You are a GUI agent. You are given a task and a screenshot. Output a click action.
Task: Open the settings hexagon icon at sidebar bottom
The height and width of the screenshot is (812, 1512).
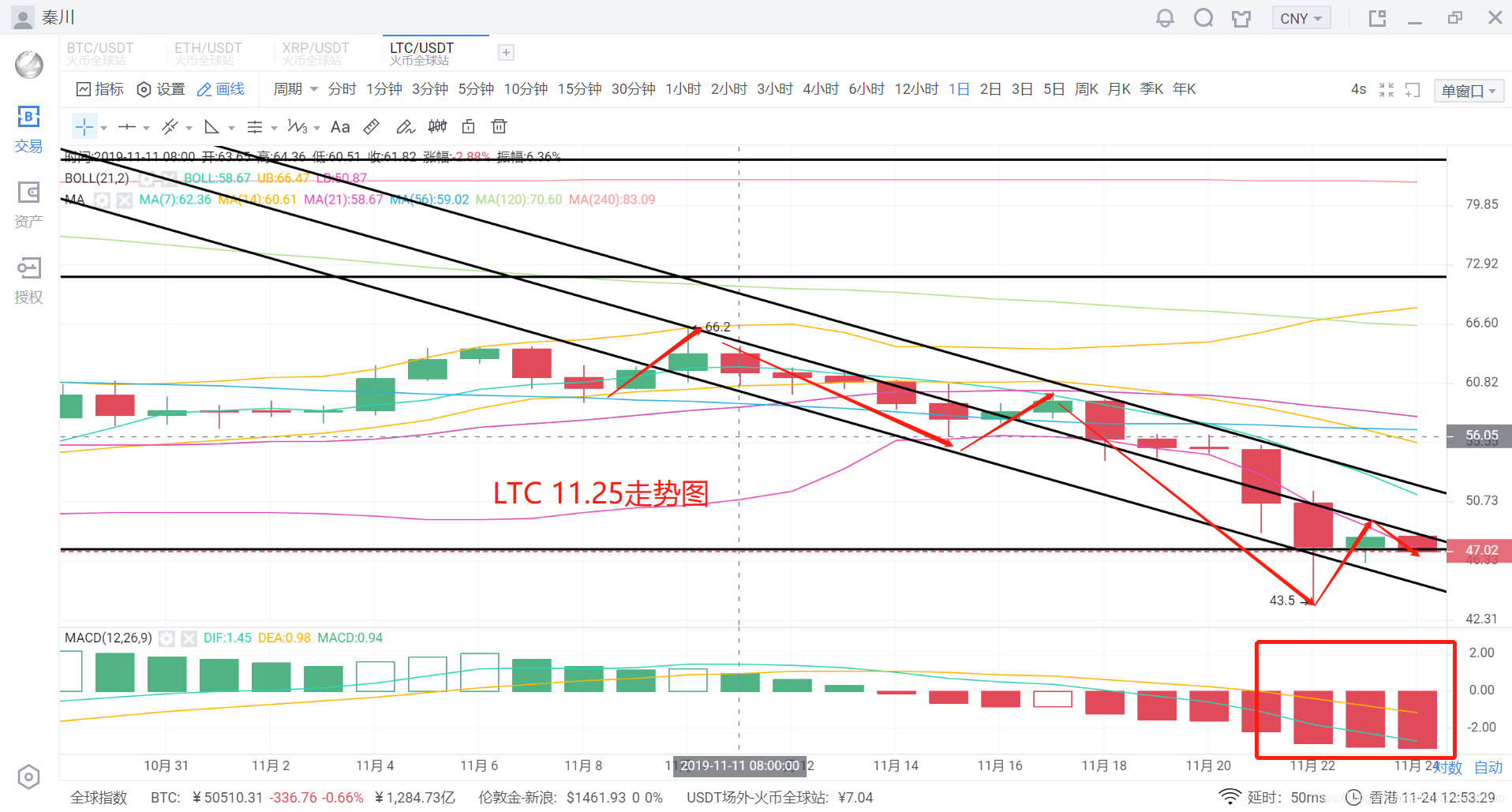tap(28, 777)
